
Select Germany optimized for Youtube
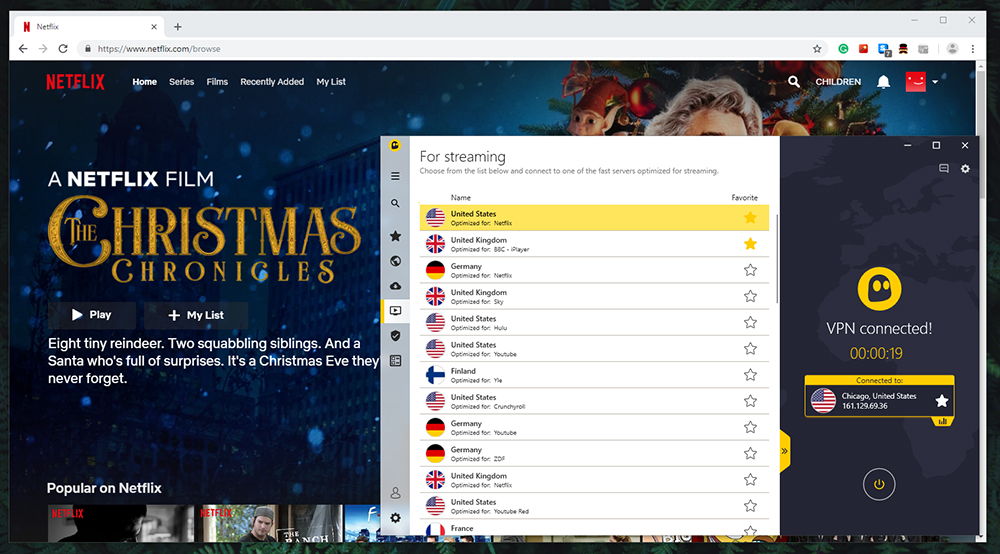click(x=594, y=427)
